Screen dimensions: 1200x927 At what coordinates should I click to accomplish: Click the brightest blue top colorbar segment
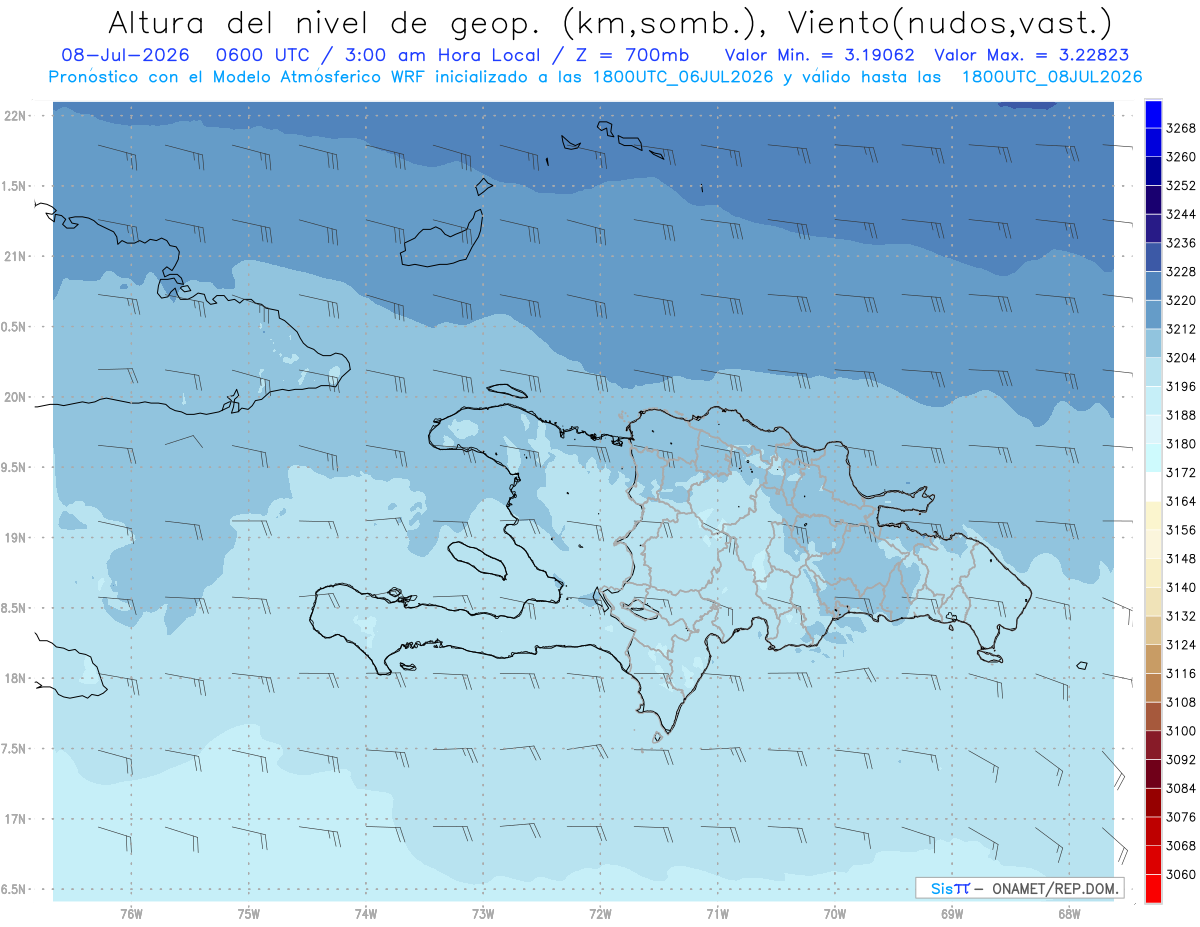[x=1153, y=114]
